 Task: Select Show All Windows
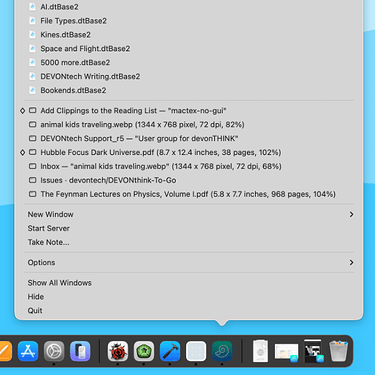click(x=189, y=283)
